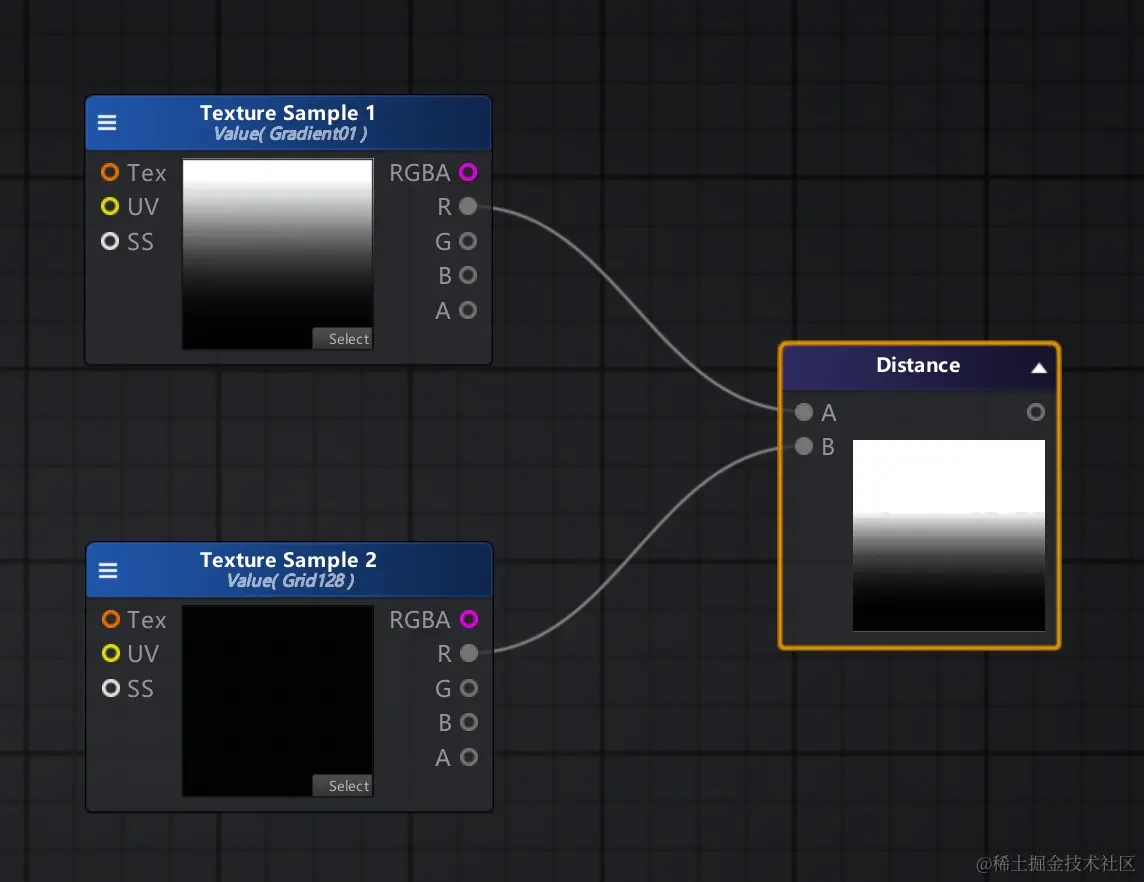
Task: Click the Grid128 texture preview thumbnail
Action: coord(277,701)
